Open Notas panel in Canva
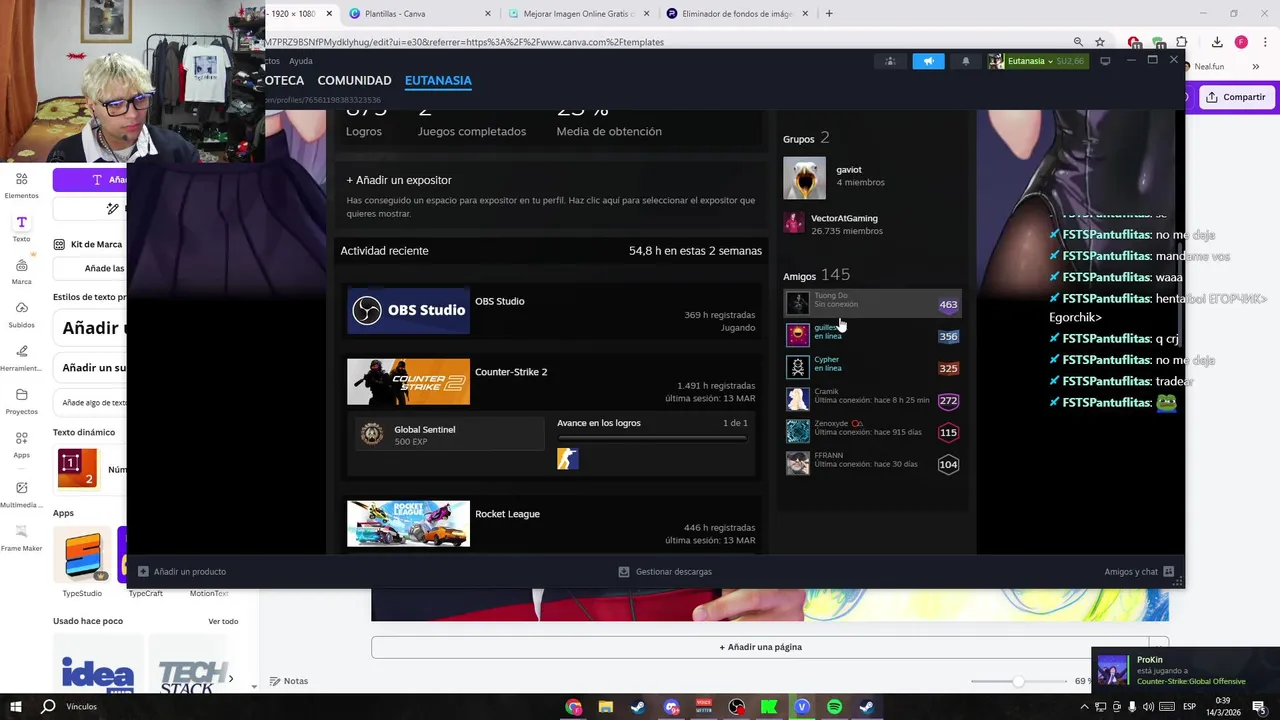 (x=288, y=681)
